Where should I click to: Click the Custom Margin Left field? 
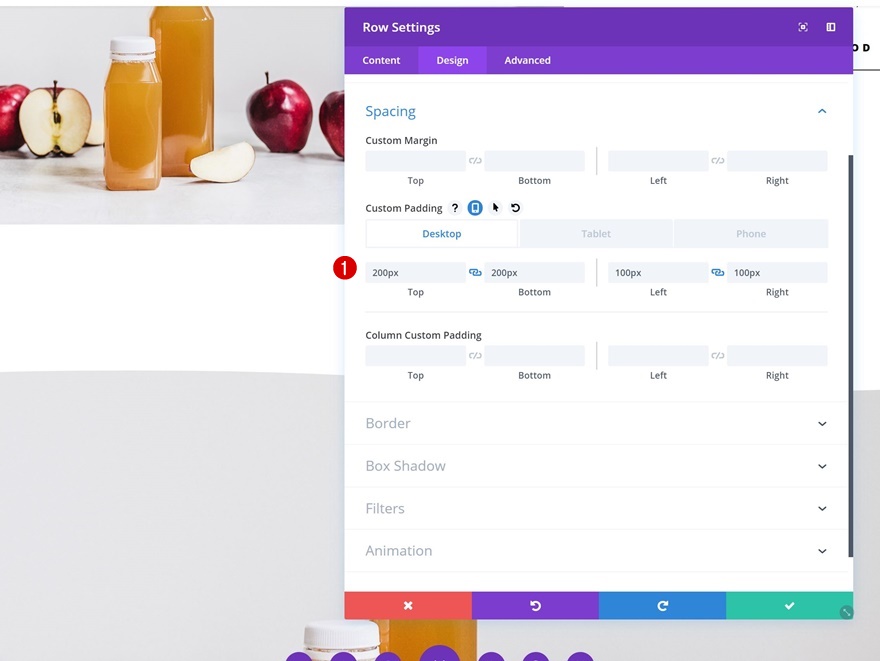pyautogui.click(x=658, y=161)
